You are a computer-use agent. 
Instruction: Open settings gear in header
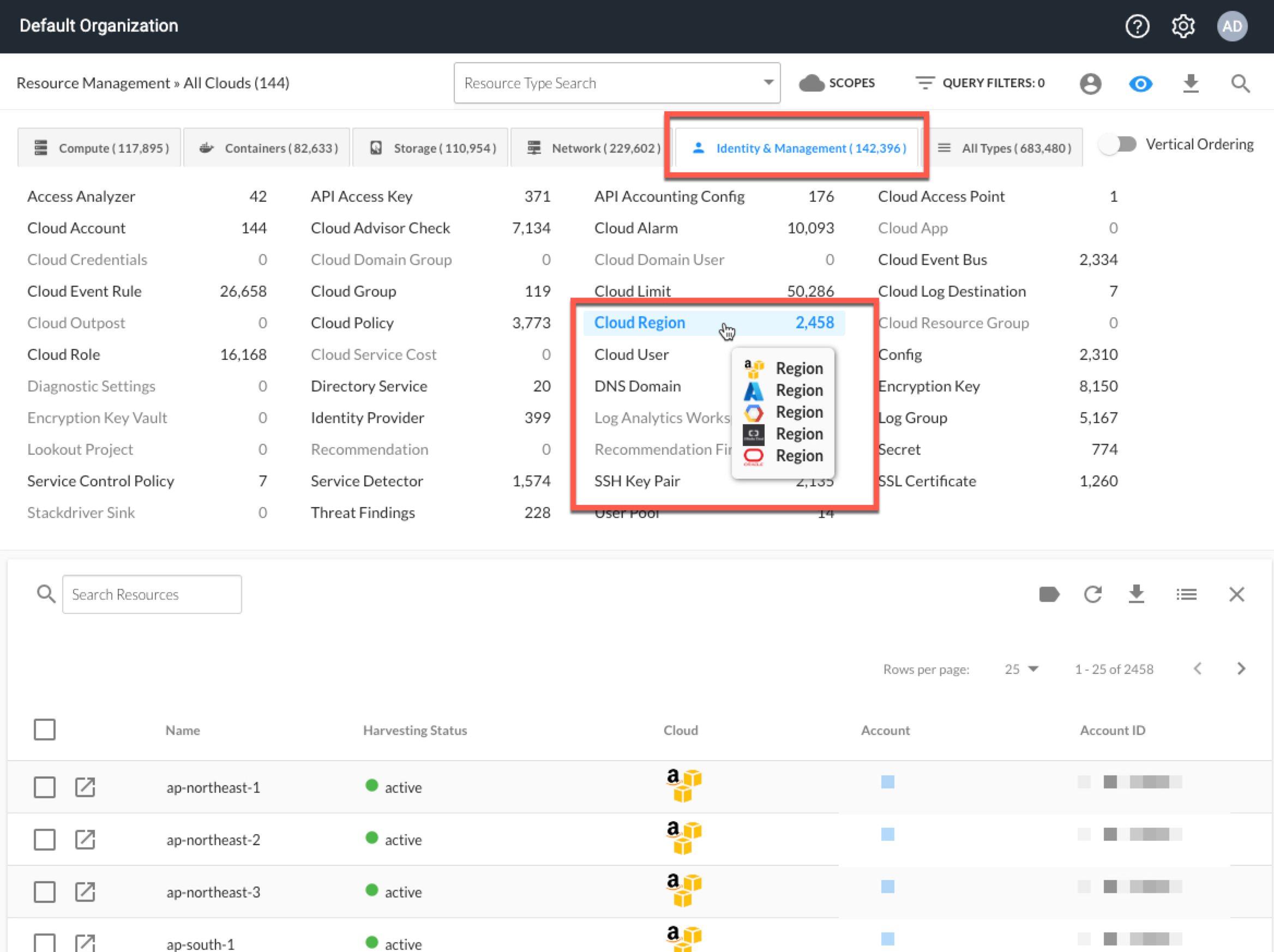[1183, 27]
